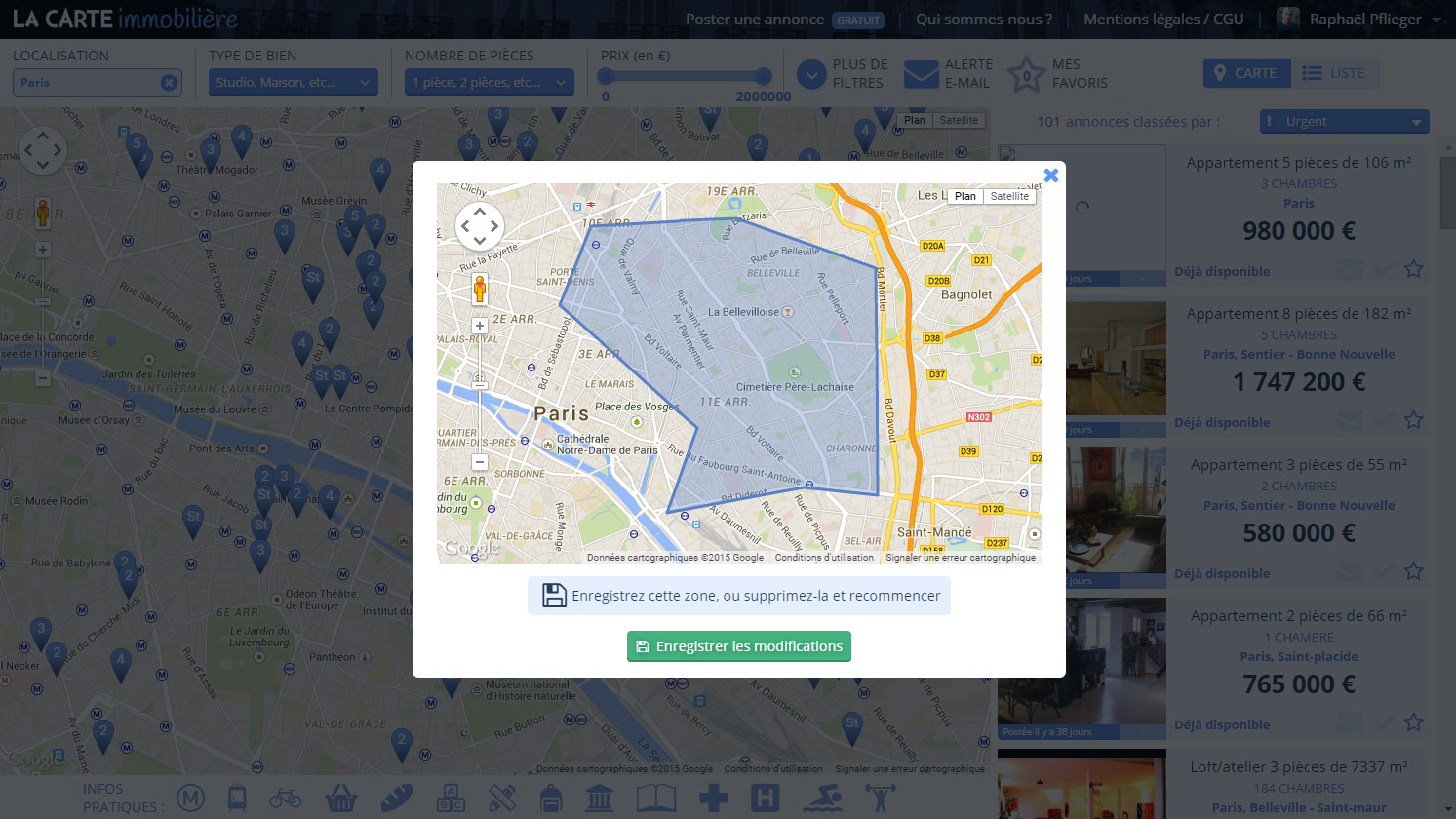The image size is (1456, 819).
Task: Switch background map to Satellite
Action: click(x=959, y=120)
